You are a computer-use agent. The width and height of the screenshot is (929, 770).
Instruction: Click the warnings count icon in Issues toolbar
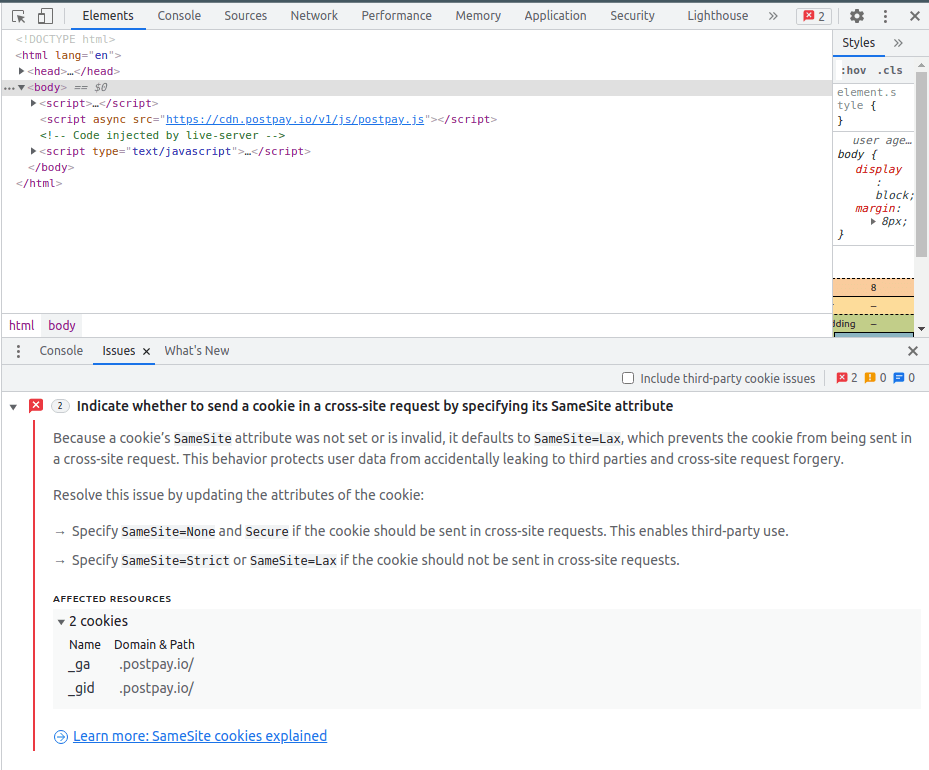870,378
